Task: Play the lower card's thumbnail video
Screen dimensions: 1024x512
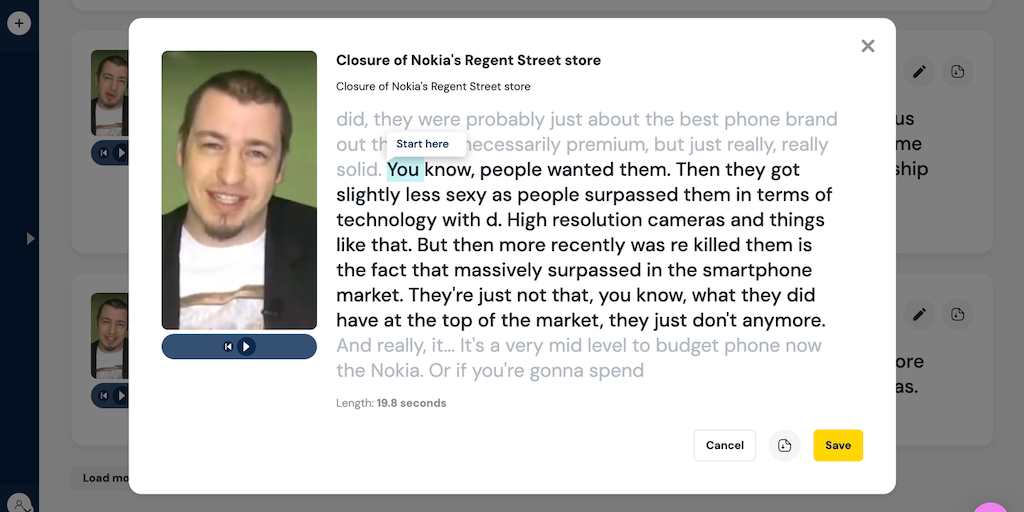Action: click(121, 395)
